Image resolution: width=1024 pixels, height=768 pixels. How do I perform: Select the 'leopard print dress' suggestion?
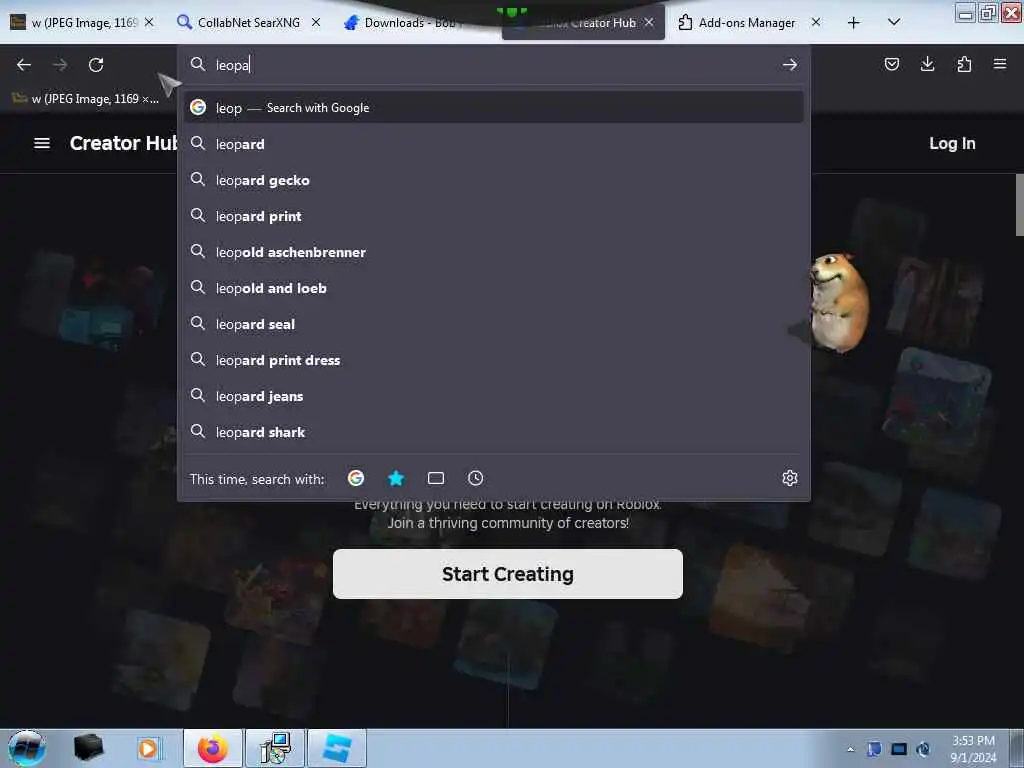tap(494, 360)
